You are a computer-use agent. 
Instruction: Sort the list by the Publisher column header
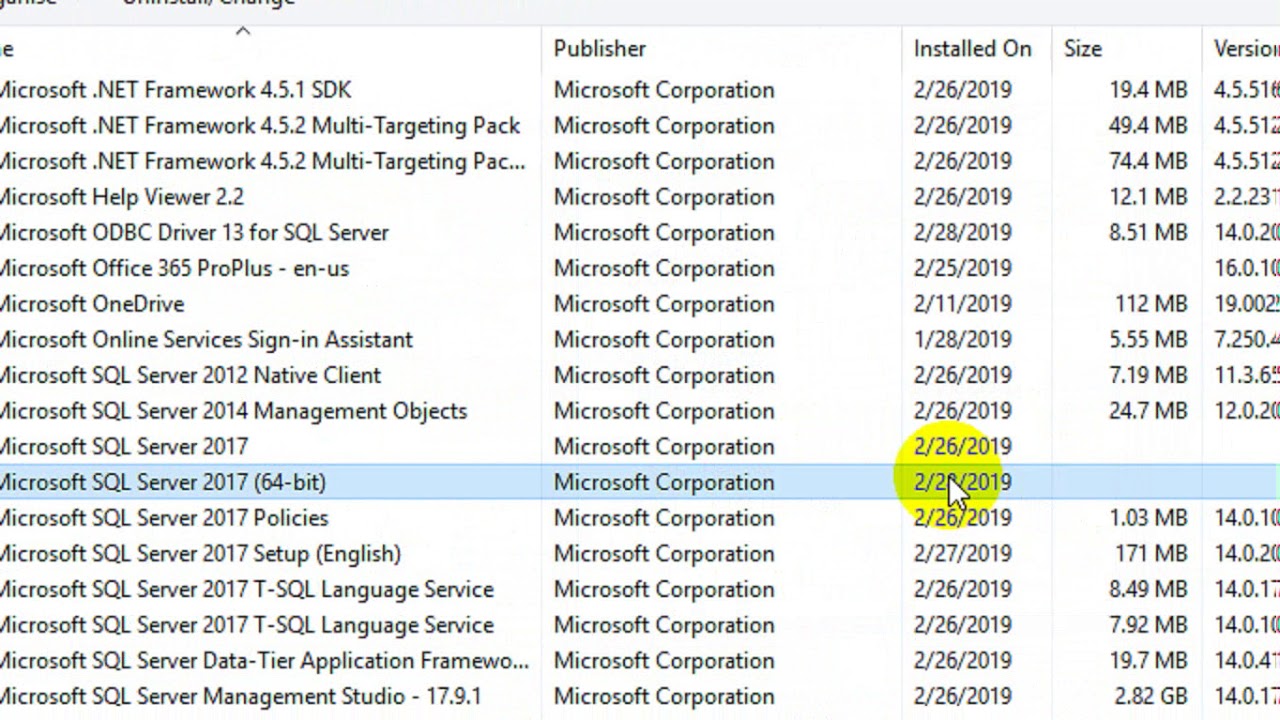600,48
